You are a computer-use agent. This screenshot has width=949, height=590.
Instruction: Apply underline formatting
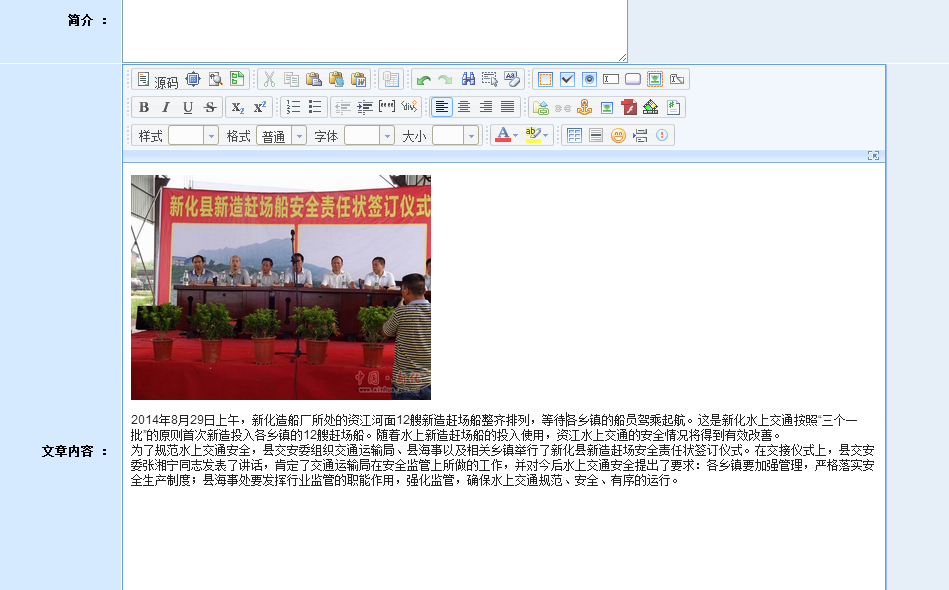pyautogui.click(x=187, y=108)
